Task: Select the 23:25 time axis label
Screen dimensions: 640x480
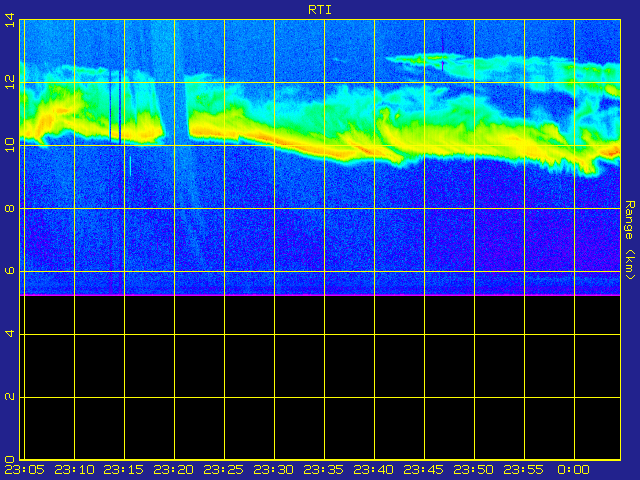Action: coord(224,470)
